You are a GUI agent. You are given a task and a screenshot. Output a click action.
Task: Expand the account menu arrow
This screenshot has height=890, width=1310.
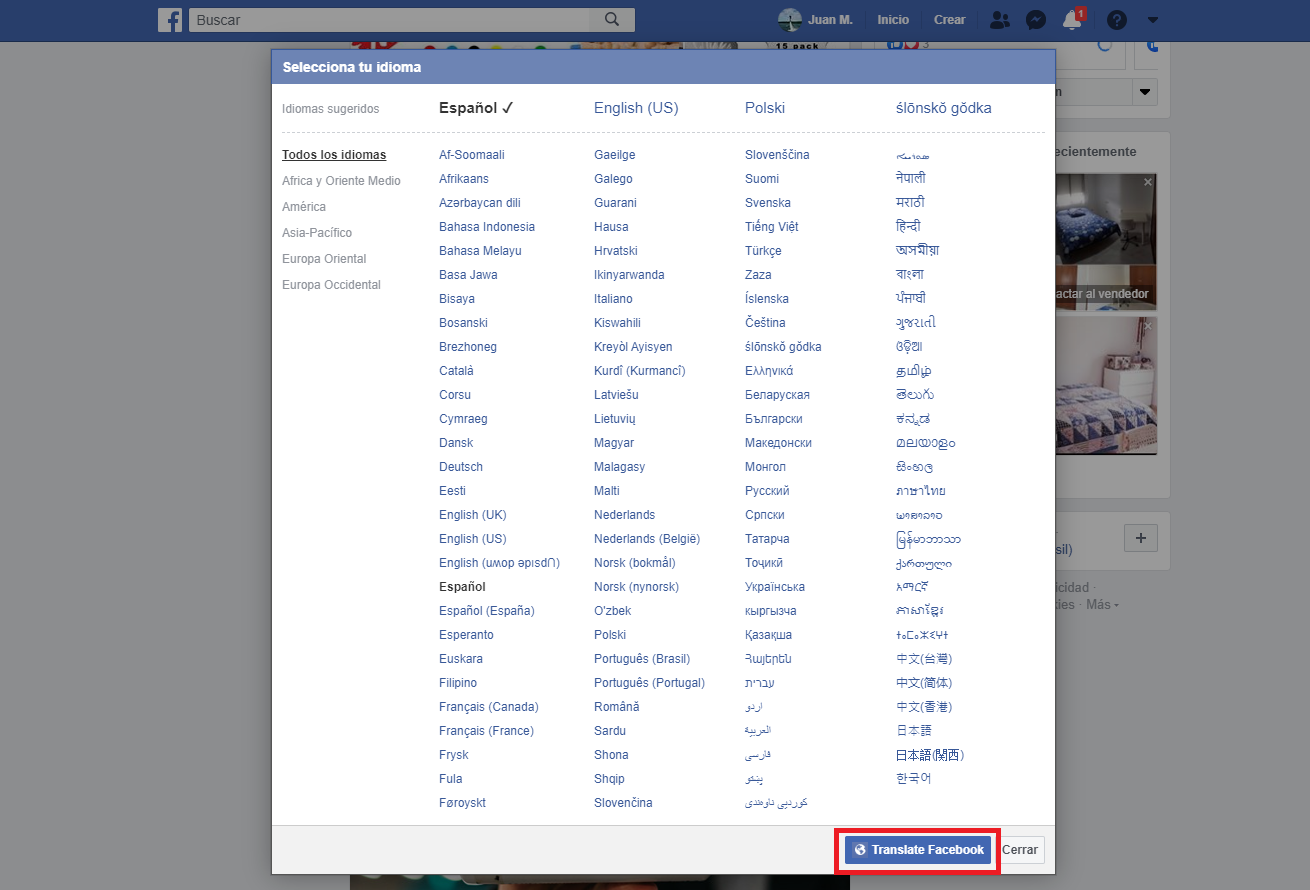pos(1153,20)
